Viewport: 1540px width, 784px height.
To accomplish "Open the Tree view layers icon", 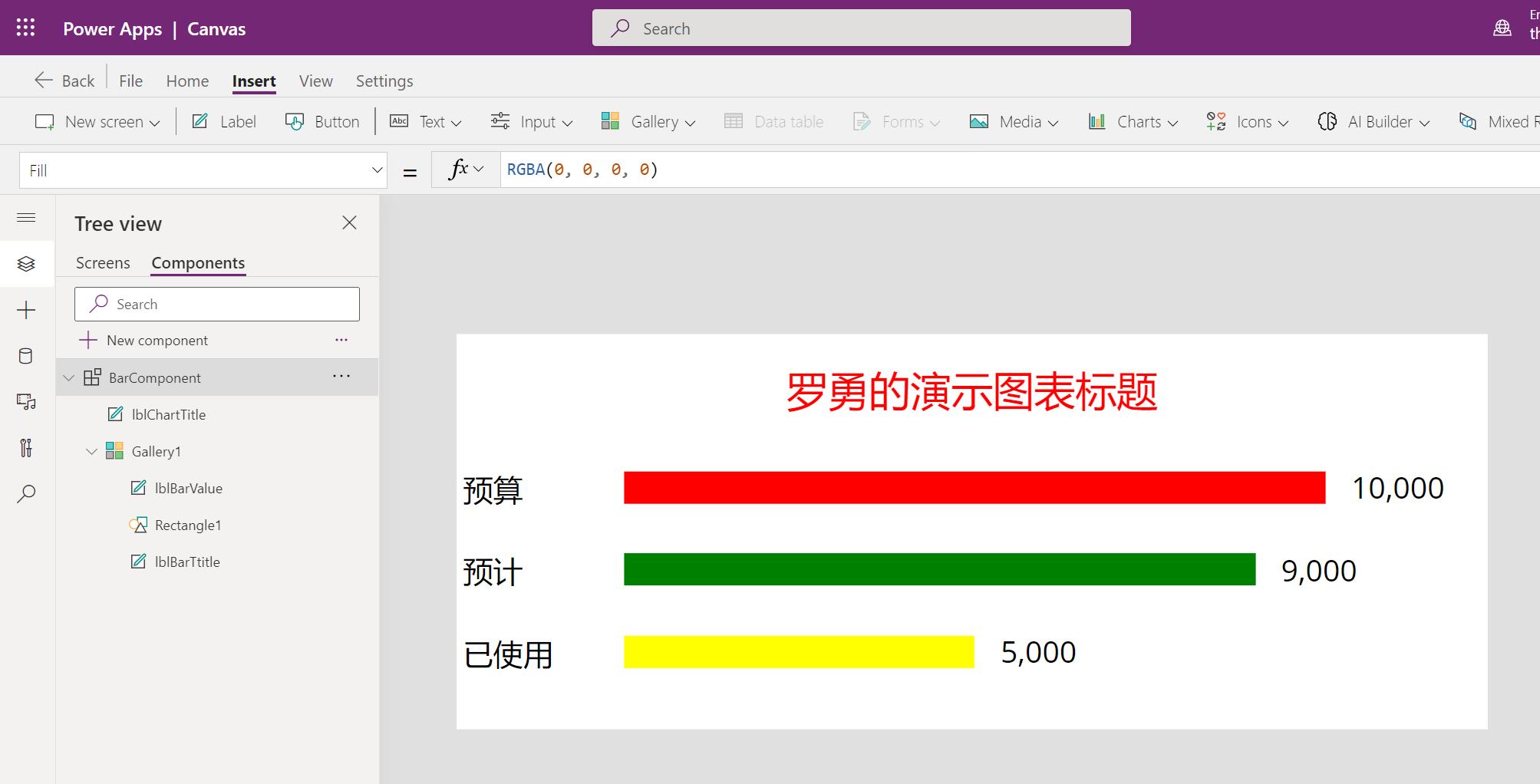I will point(26,264).
